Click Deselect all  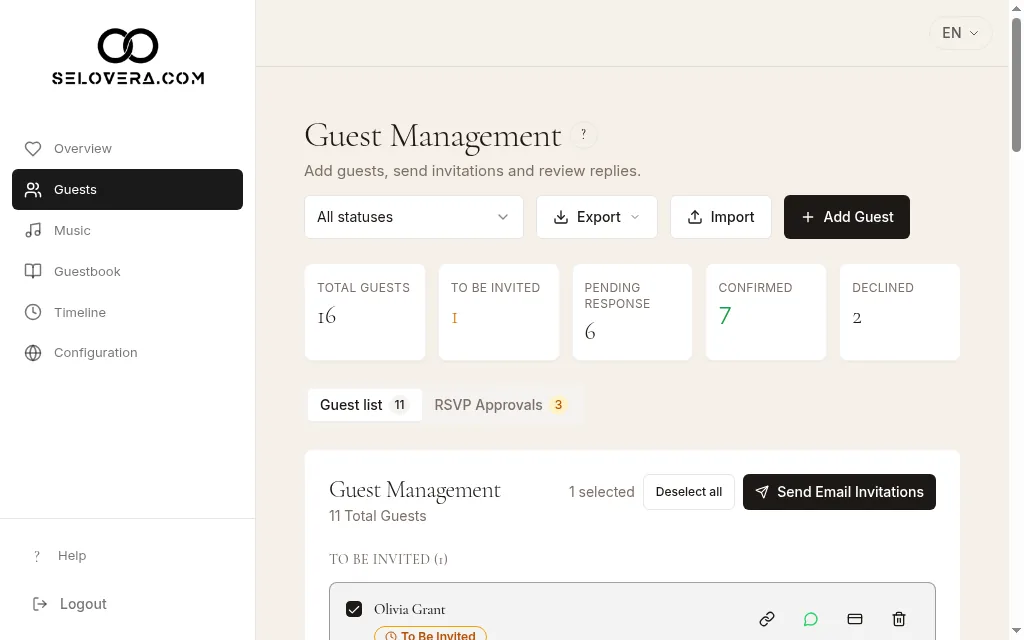(x=688, y=492)
